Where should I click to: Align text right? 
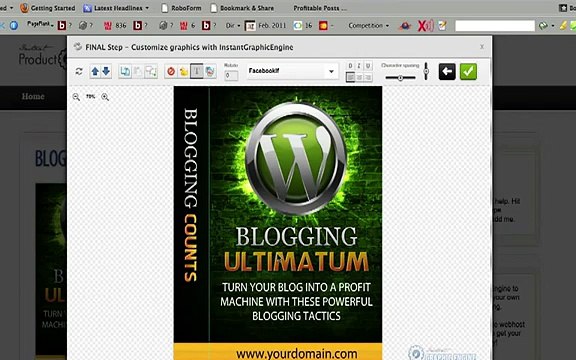click(x=368, y=77)
